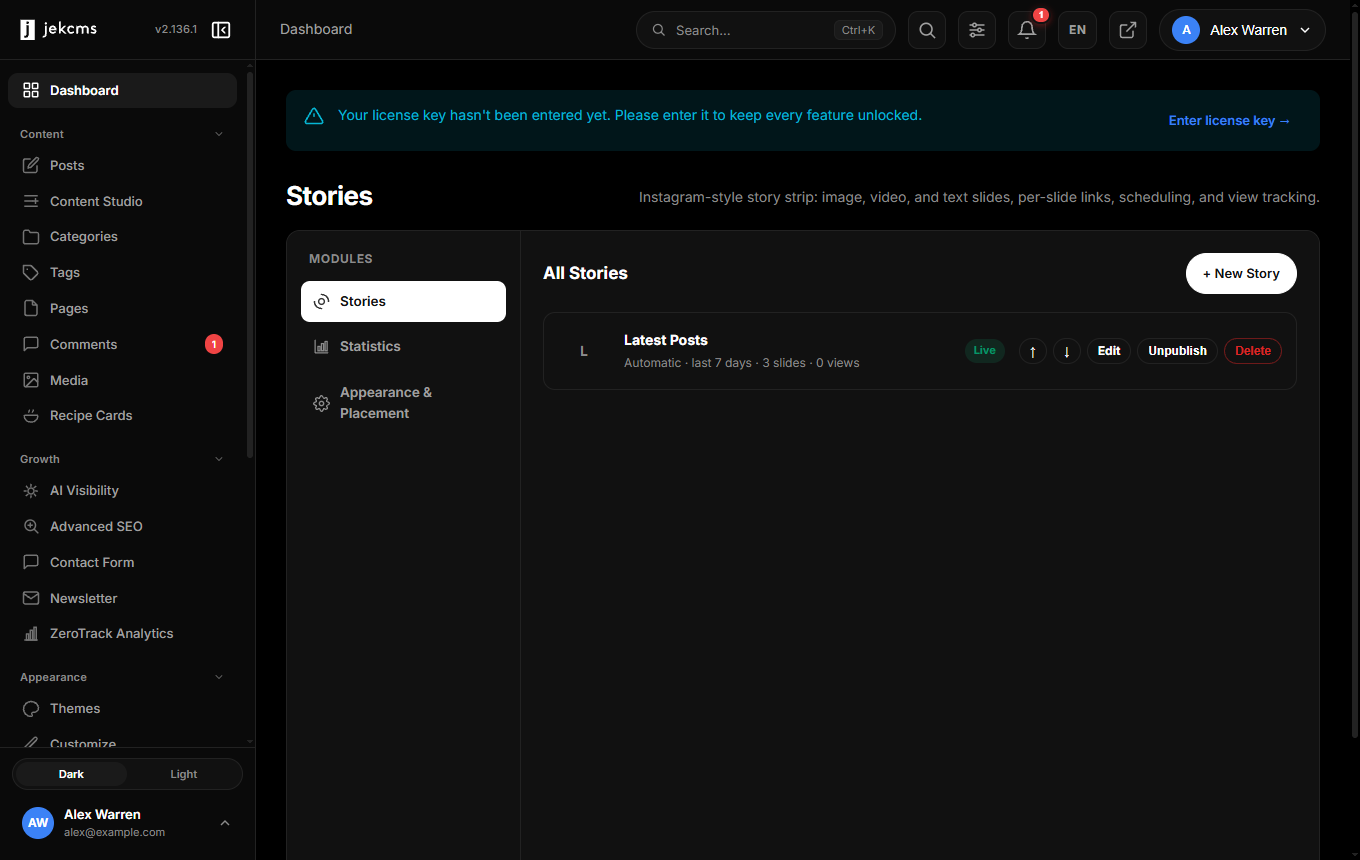Click the Newsletter envelope icon

click(31, 598)
